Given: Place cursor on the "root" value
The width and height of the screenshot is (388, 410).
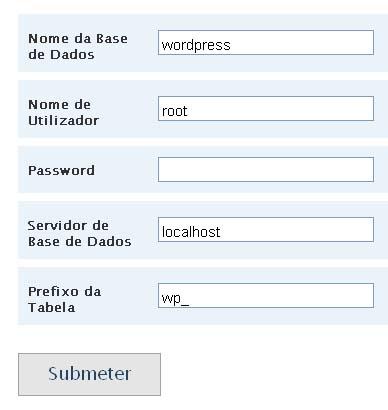Looking at the screenshot, I should [174, 111].
